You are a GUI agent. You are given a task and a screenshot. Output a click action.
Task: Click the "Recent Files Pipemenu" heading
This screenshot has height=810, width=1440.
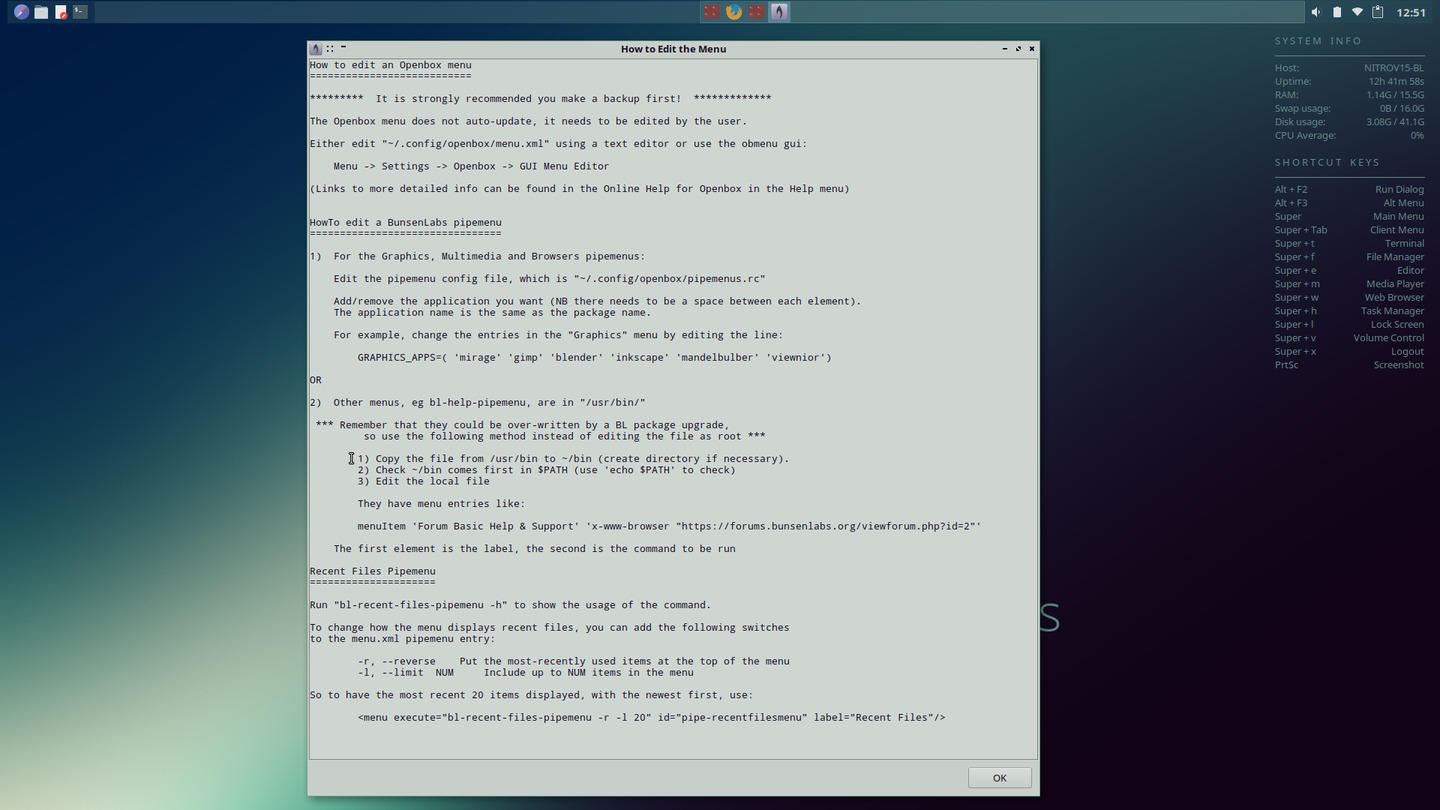point(373,571)
